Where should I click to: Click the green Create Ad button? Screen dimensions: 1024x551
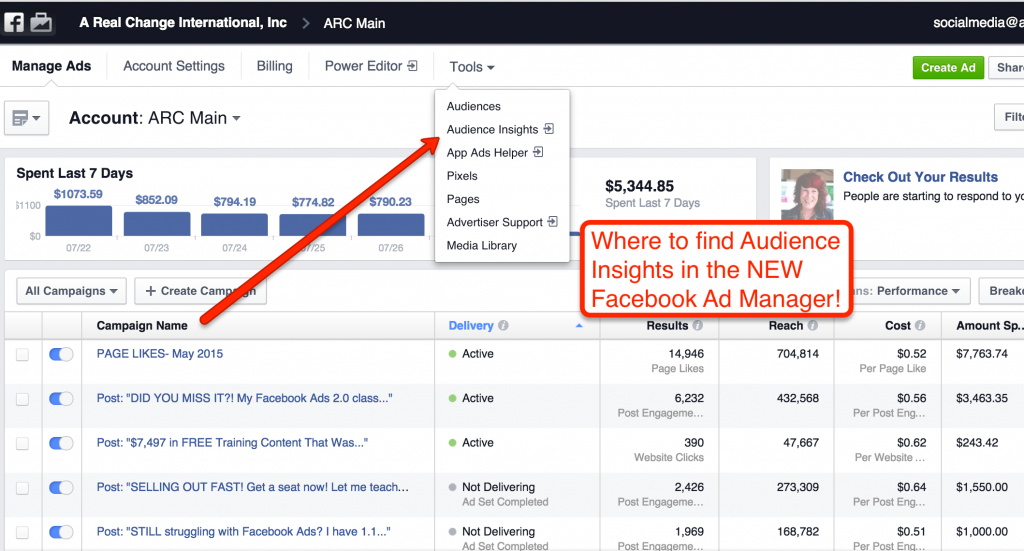947,67
